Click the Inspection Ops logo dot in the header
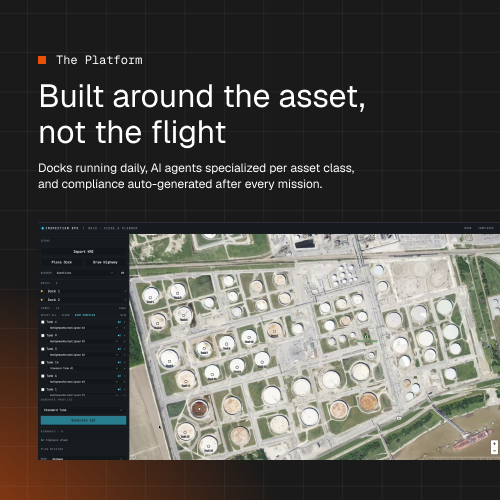500x500 pixels. pyautogui.click(x=42, y=228)
